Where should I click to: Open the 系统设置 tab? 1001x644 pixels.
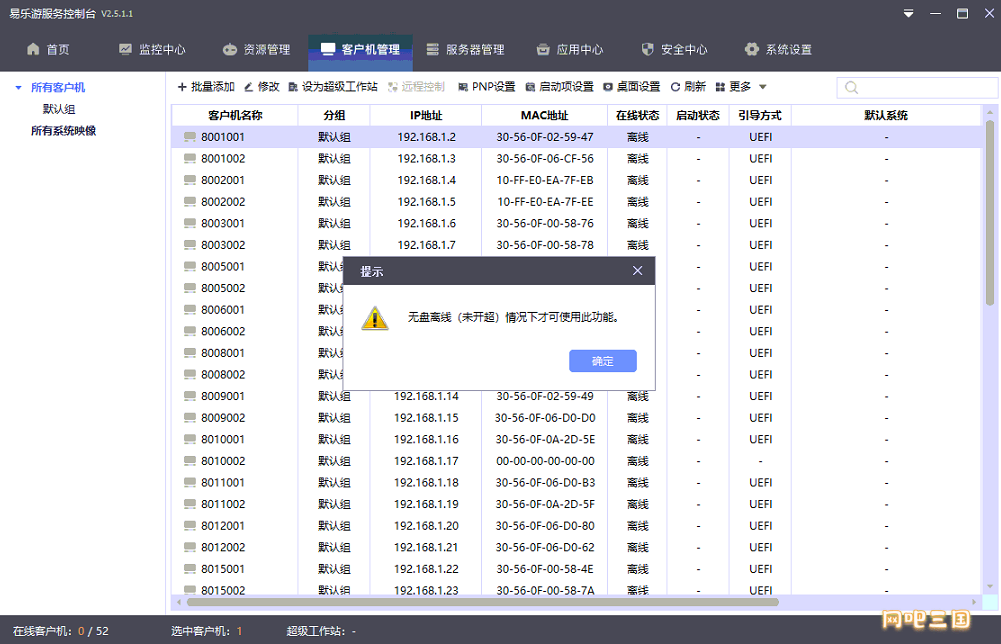[777, 49]
